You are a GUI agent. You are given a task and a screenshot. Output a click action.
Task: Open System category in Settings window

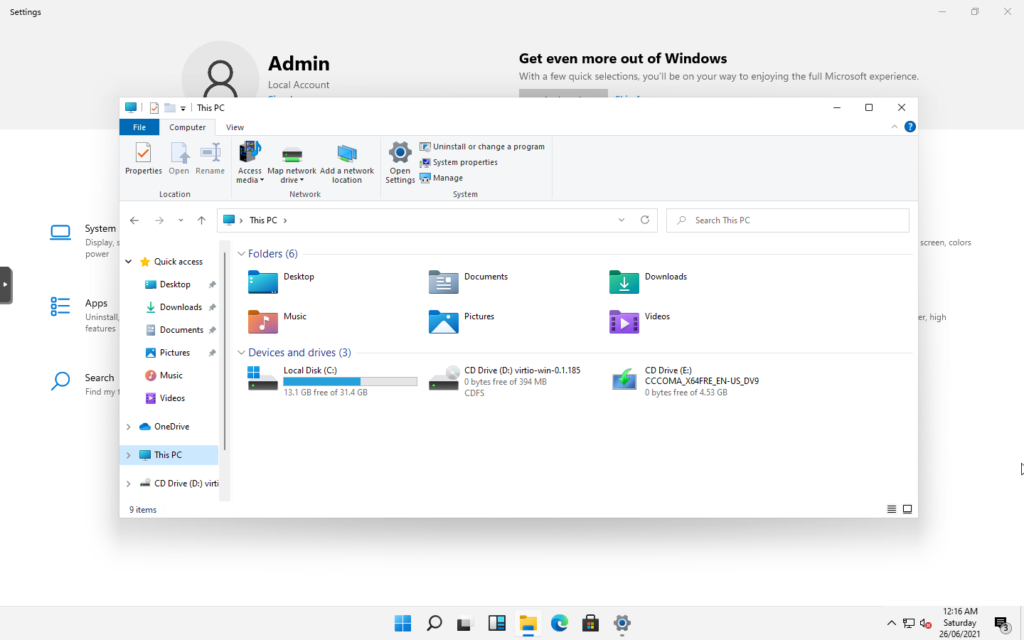pos(85,240)
